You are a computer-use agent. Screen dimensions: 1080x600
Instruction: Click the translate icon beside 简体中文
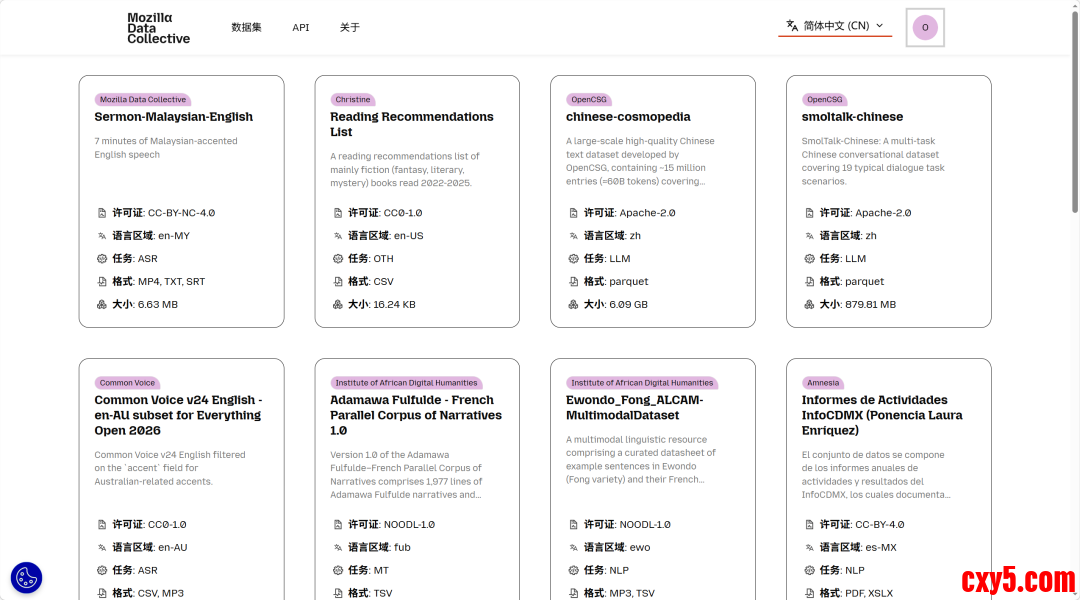[x=792, y=26]
